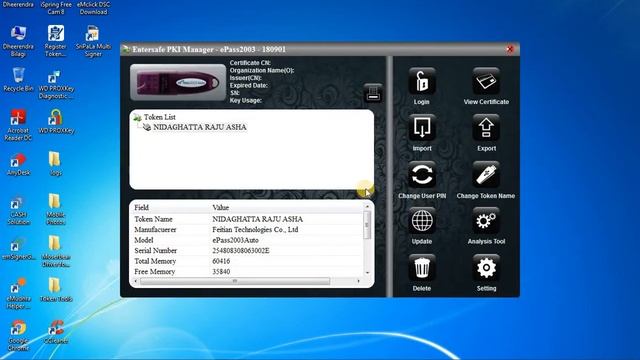Click the Field column header
The height and width of the screenshot is (360, 640).
click(x=141, y=207)
